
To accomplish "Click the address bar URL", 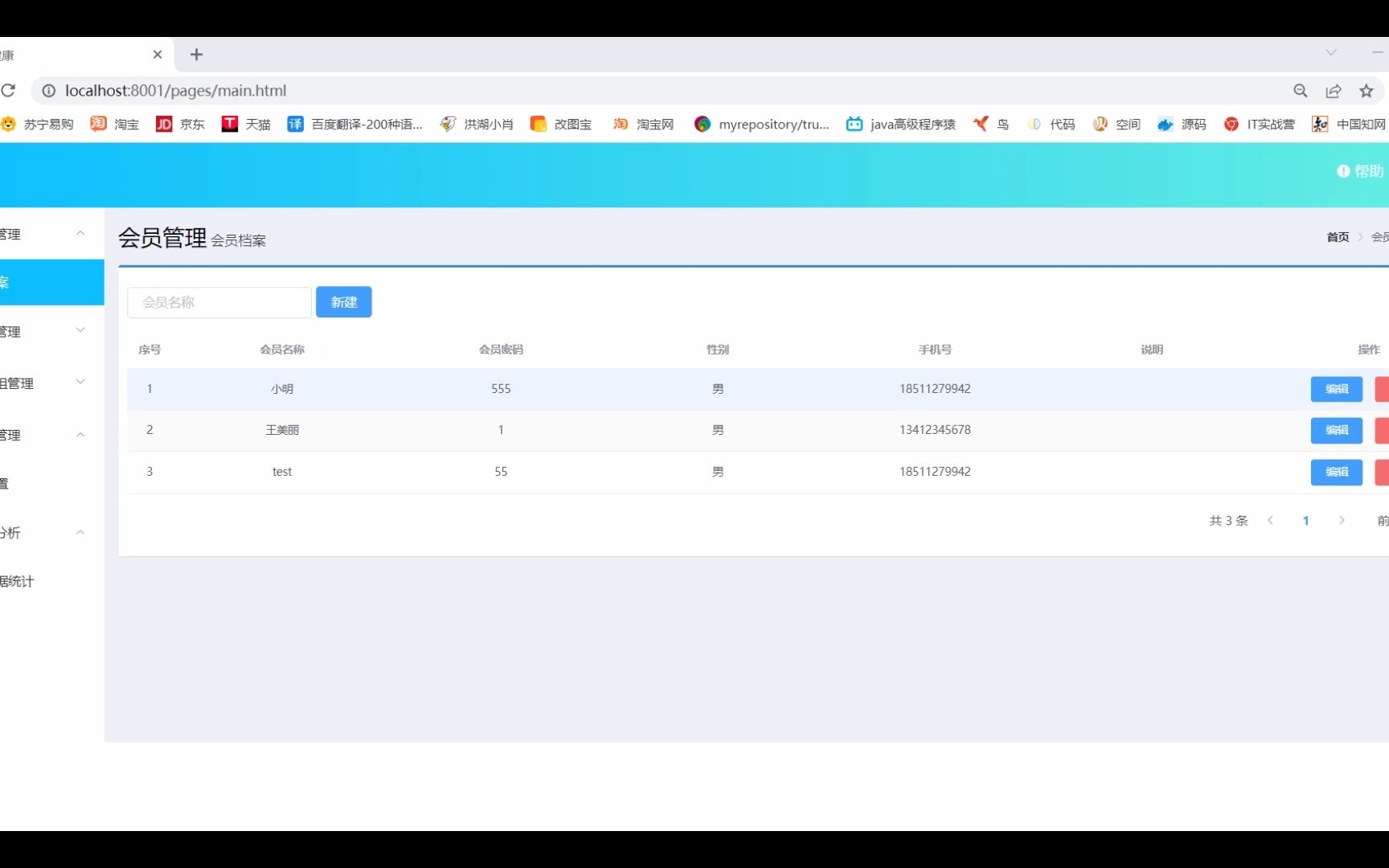I will tap(175, 91).
